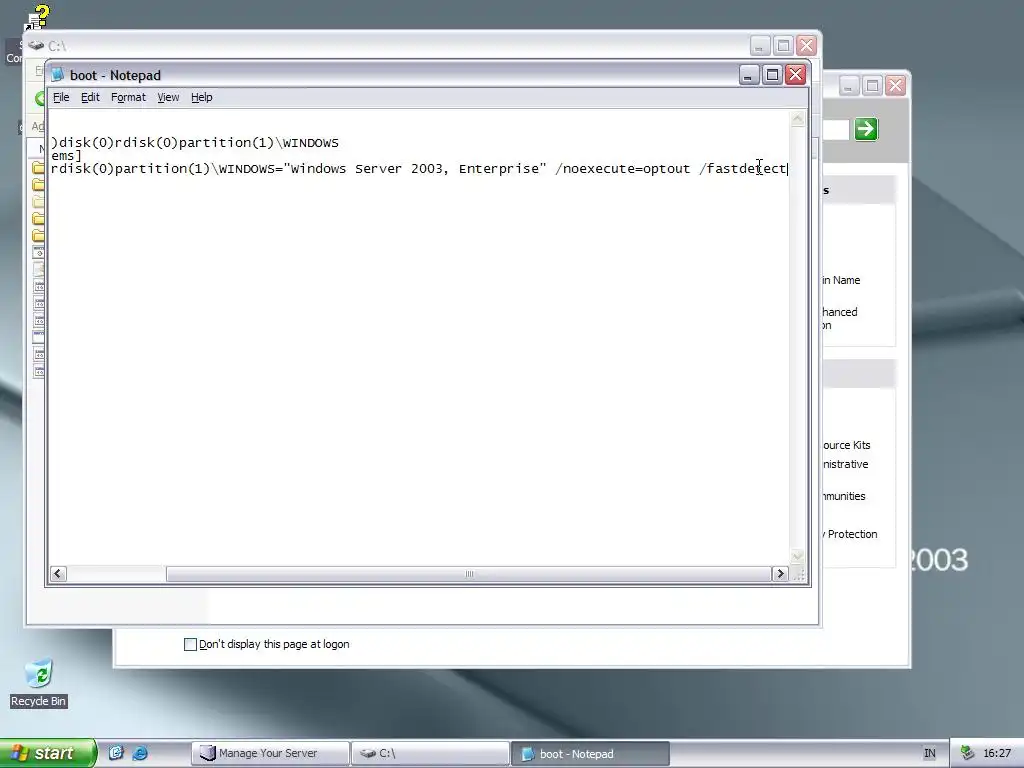Close the boot - Notepad window

795,75
